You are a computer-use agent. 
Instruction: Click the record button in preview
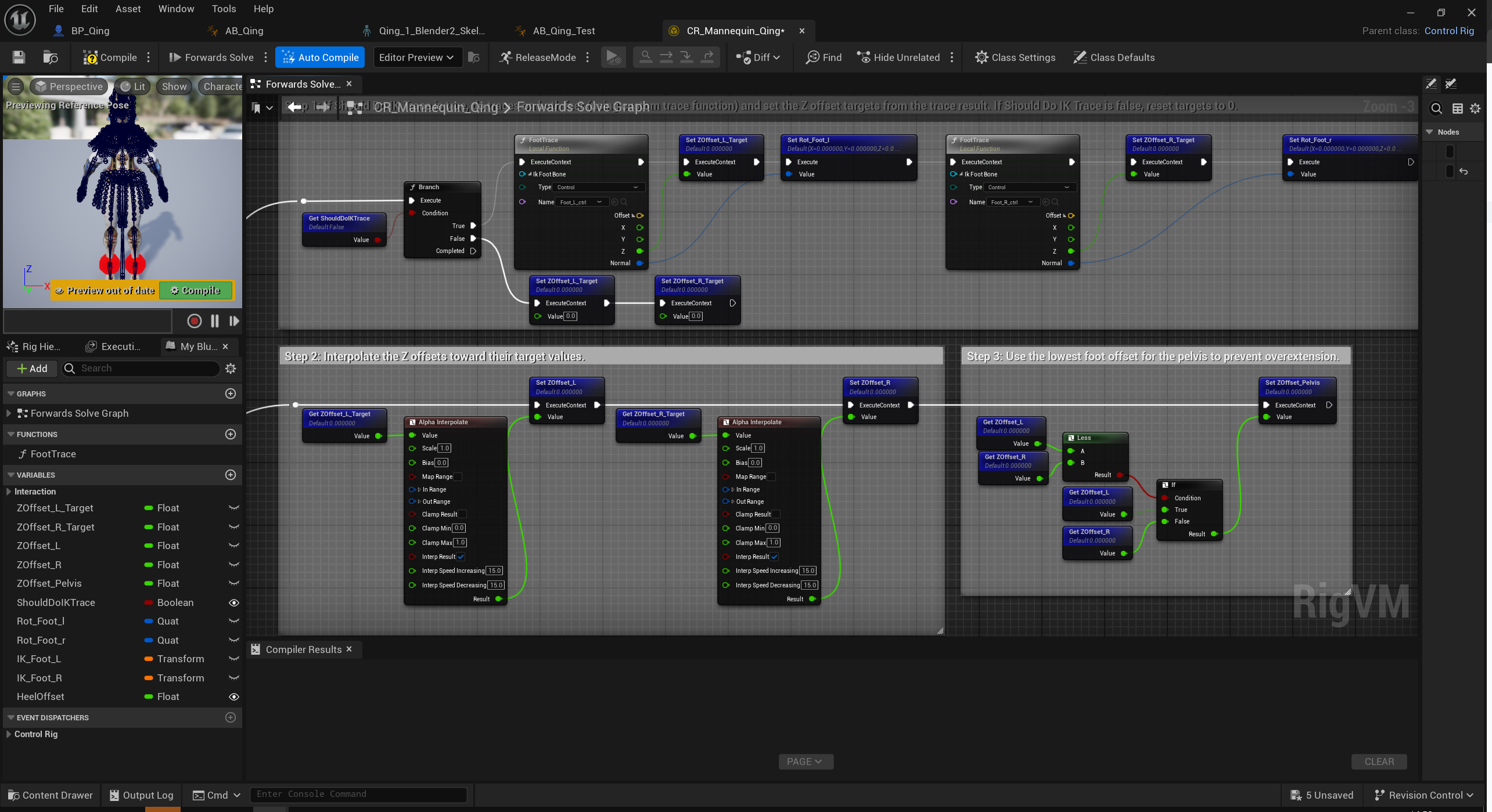coord(195,321)
